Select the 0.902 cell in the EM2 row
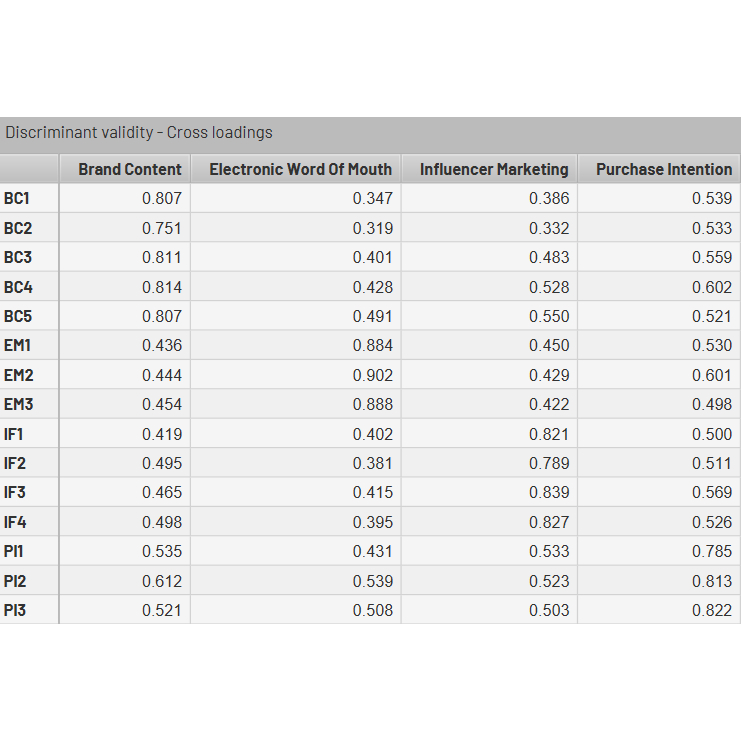Image resolution: width=741 pixels, height=741 pixels. click(x=373, y=375)
